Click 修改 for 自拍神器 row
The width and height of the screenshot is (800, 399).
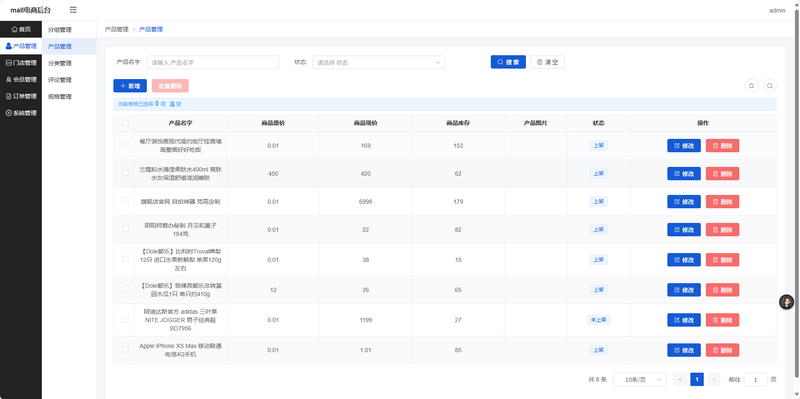pyautogui.click(x=684, y=202)
